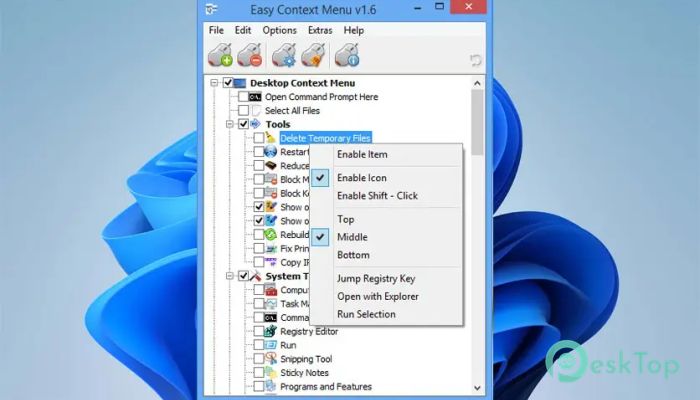700x400 pixels.
Task: Click the About mouse icon with info badge
Action: point(347,55)
